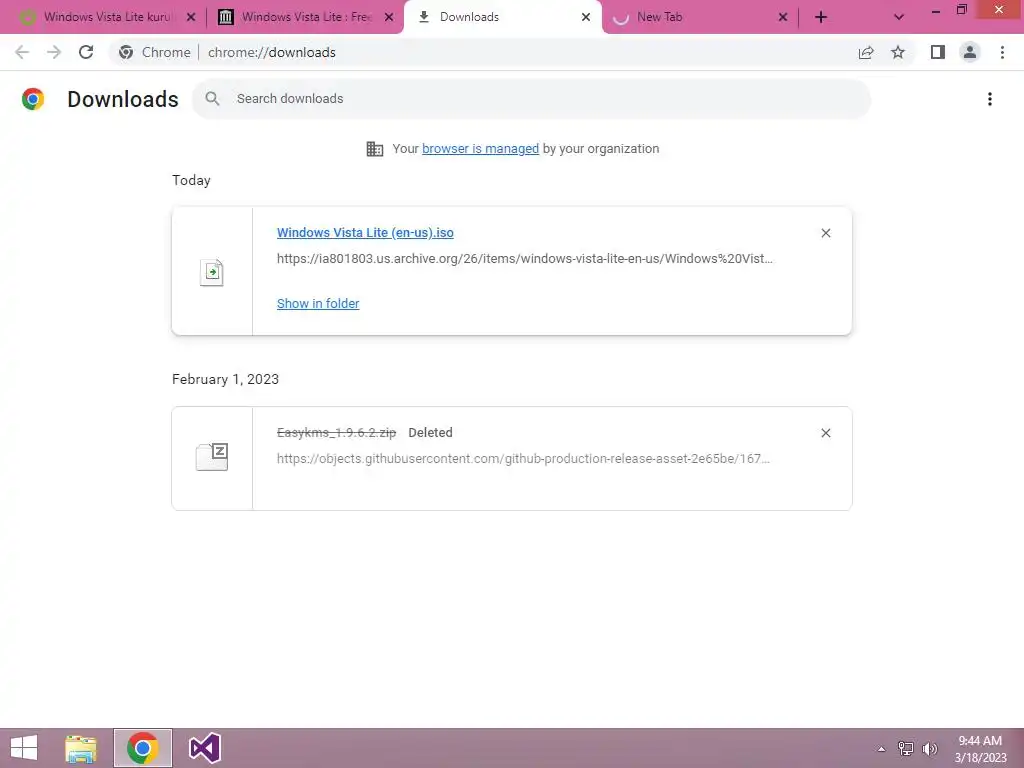Image resolution: width=1024 pixels, height=768 pixels.
Task: Open the Windows Start menu
Action: [24, 748]
